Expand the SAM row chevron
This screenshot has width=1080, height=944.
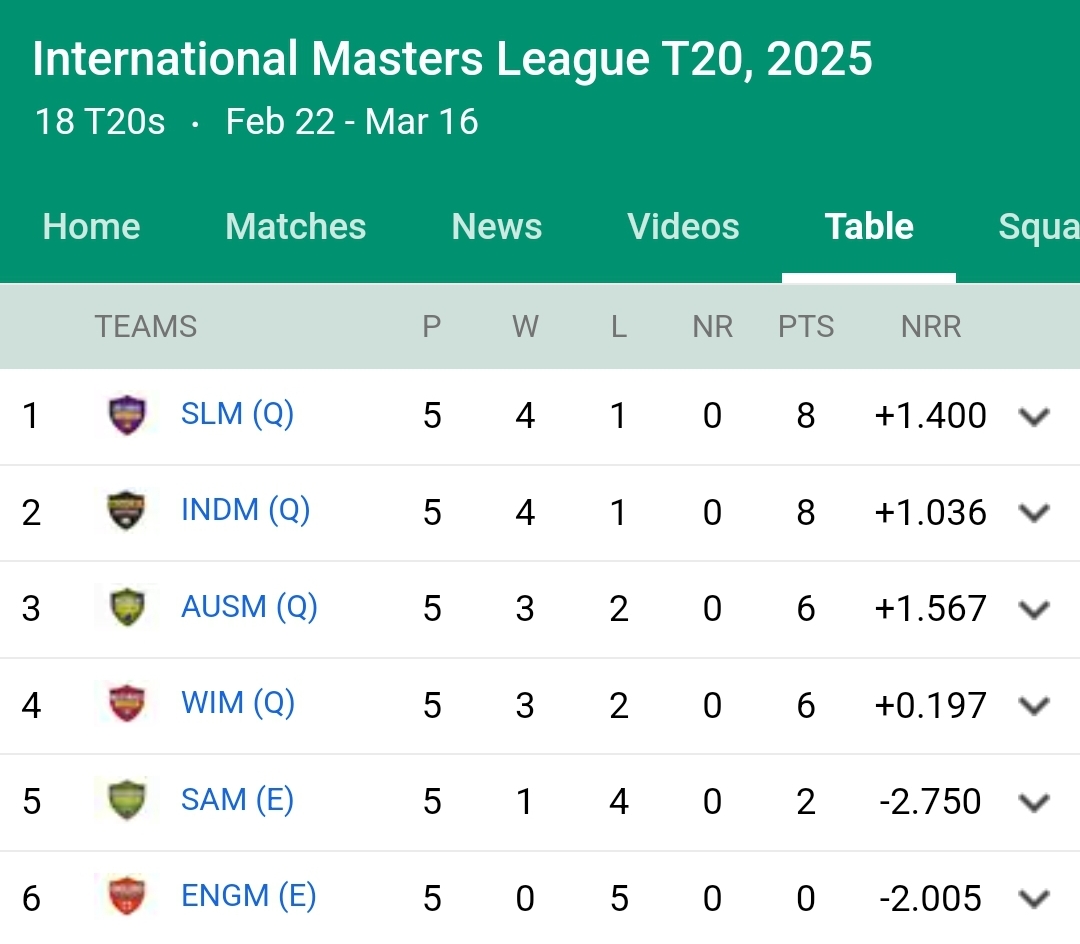click(1034, 802)
